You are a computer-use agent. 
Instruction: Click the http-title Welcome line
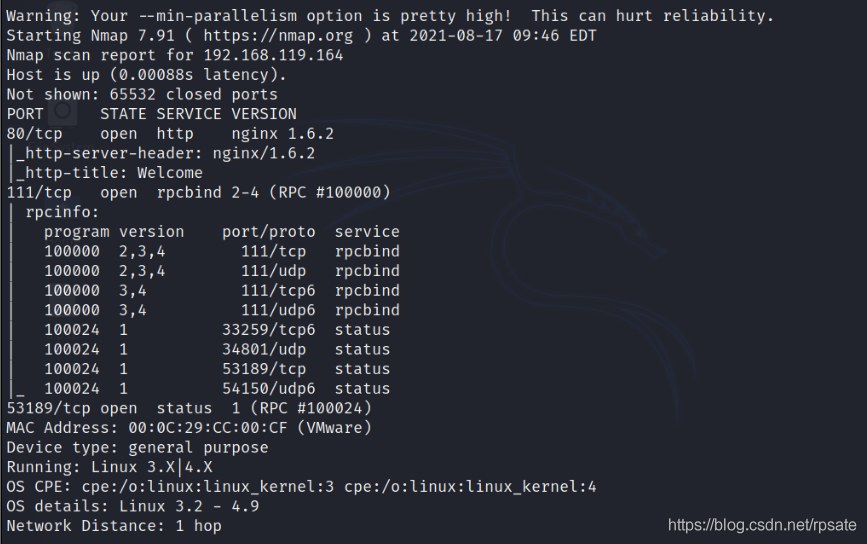(109, 173)
